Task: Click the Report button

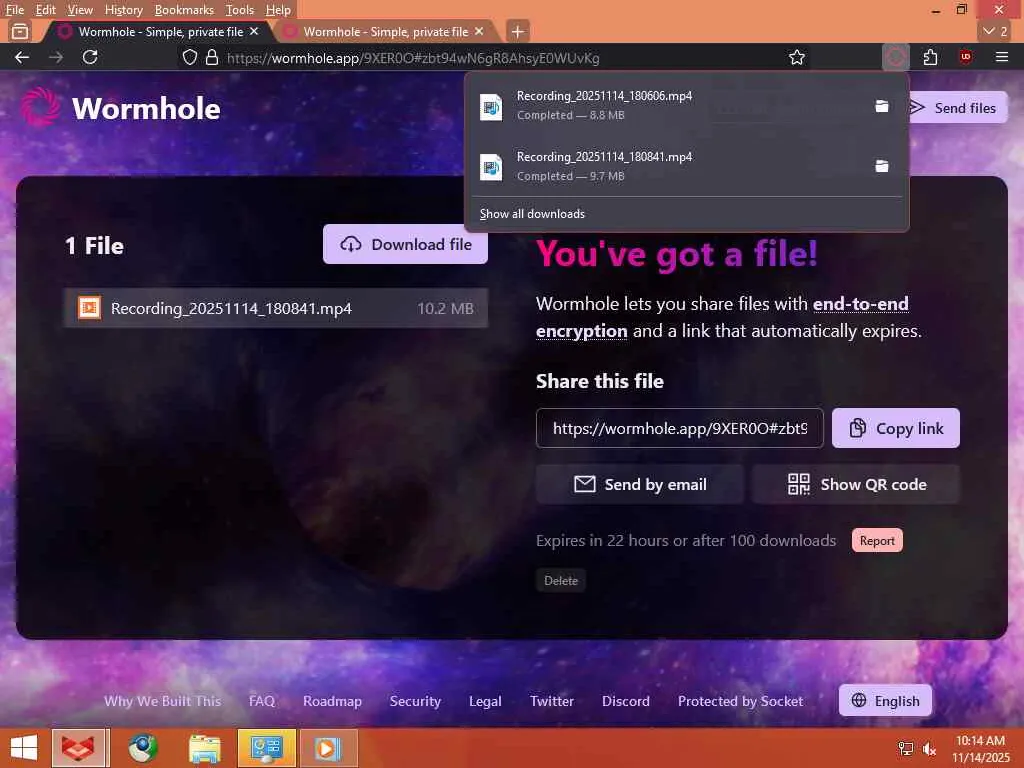Action: [877, 540]
